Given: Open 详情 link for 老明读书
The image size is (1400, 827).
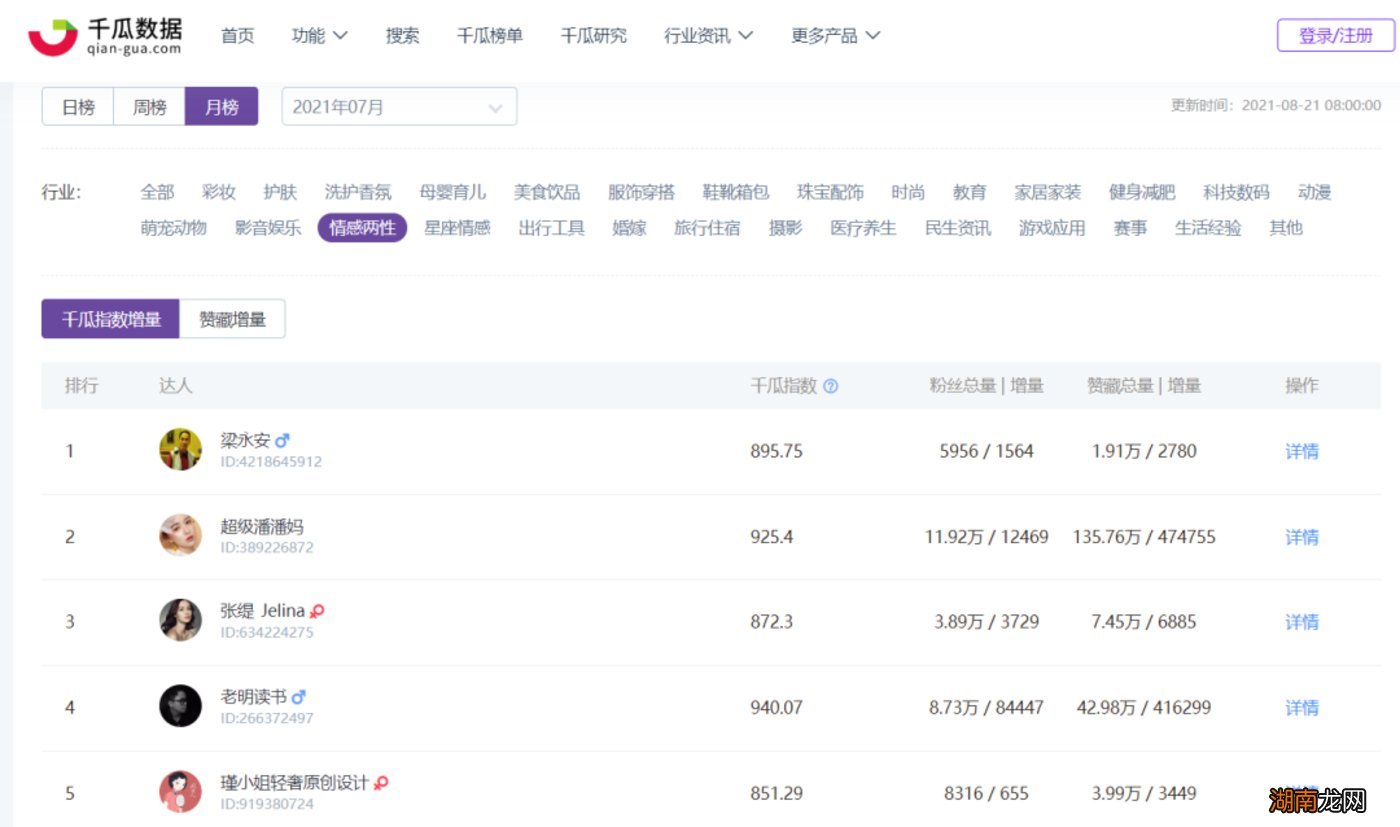Looking at the screenshot, I should (1301, 708).
